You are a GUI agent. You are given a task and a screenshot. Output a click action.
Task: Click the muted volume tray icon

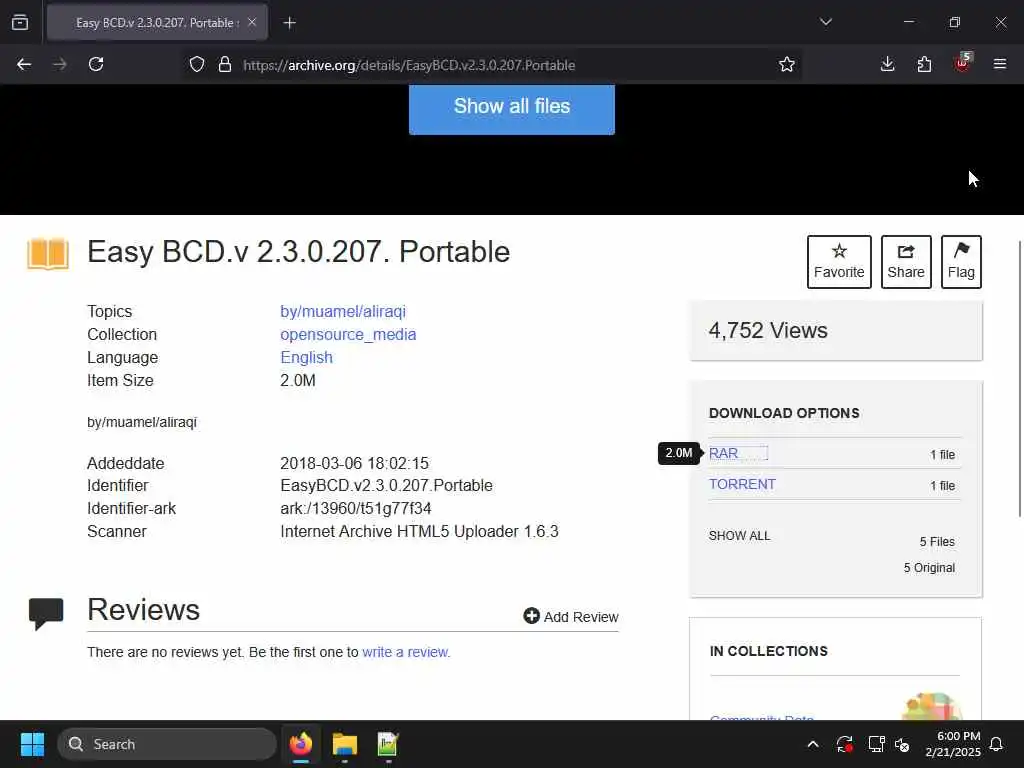(x=902, y=744)
